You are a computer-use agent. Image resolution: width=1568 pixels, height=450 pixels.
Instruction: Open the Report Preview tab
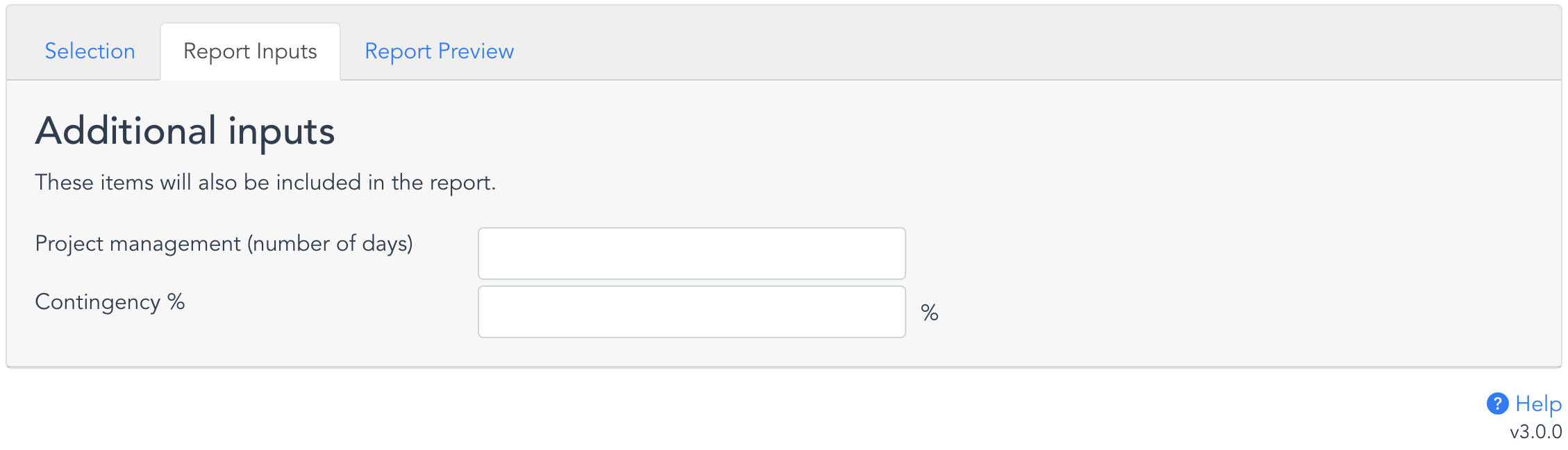click(440, 51)
